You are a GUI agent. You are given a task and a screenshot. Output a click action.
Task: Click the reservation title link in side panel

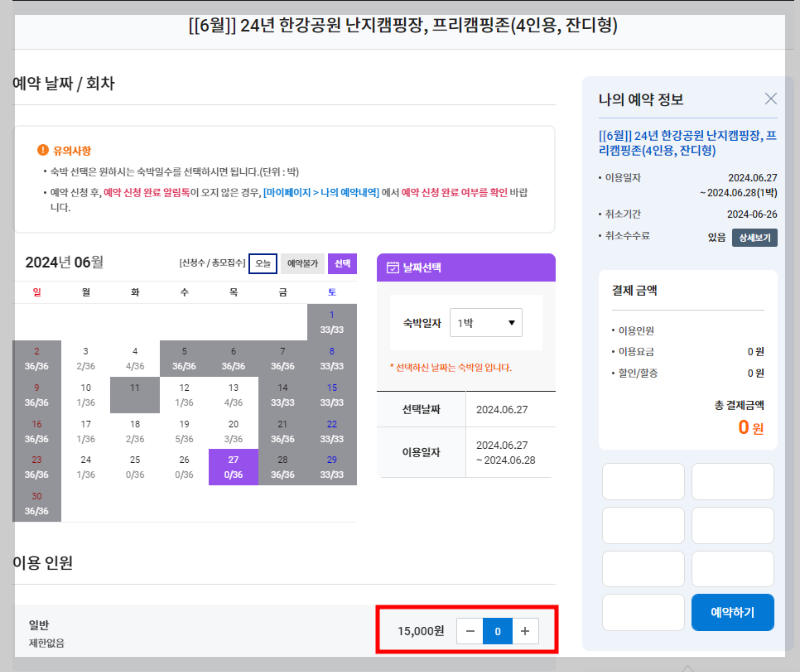687,143
